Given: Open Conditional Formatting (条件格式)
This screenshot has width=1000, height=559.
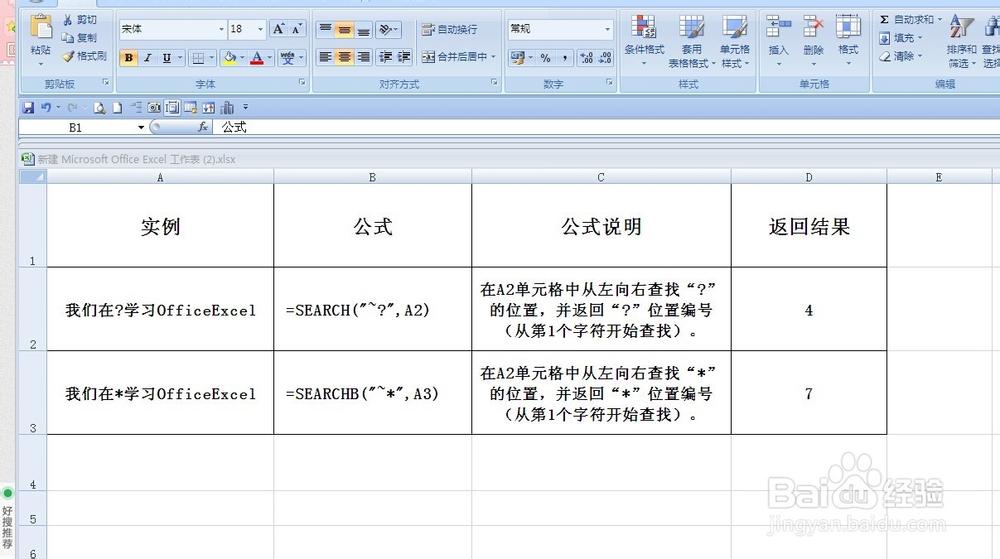Looking at the screenshot, I should click(x=644, y=40).
